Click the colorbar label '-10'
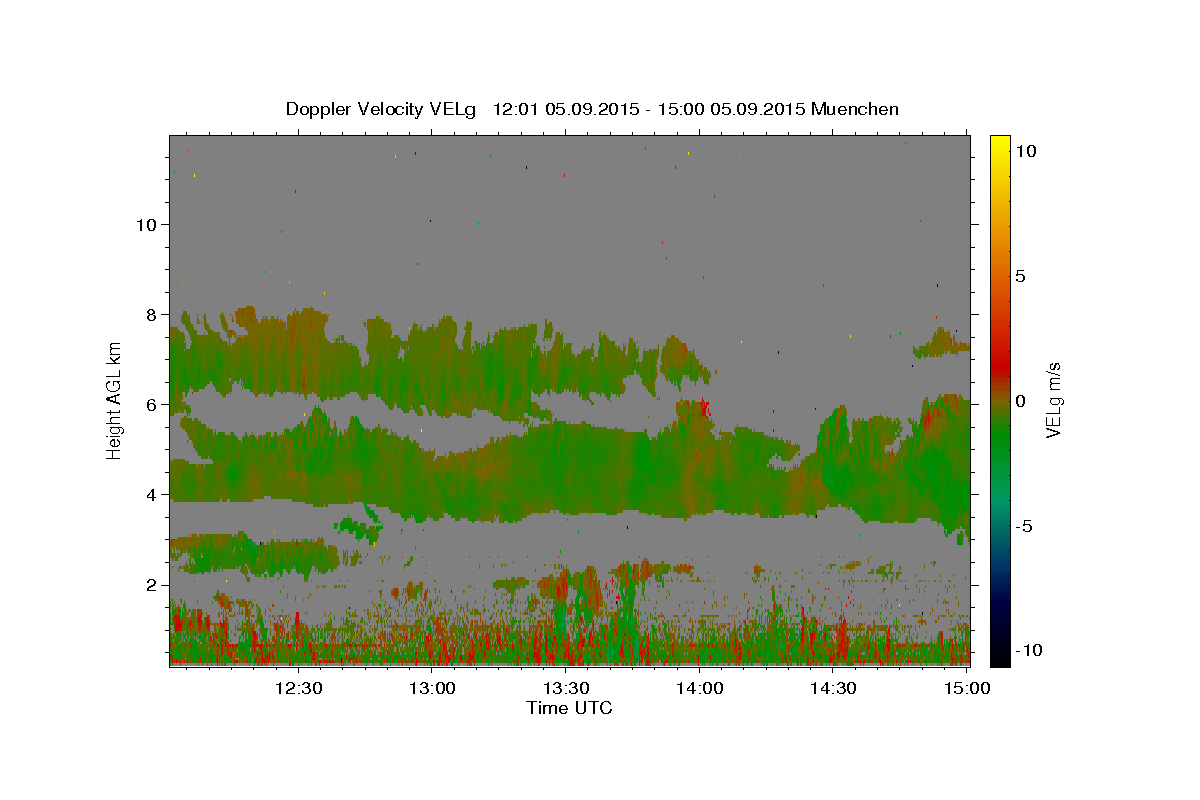This screenshot has height=800, width=1200. pos(1031,651)
